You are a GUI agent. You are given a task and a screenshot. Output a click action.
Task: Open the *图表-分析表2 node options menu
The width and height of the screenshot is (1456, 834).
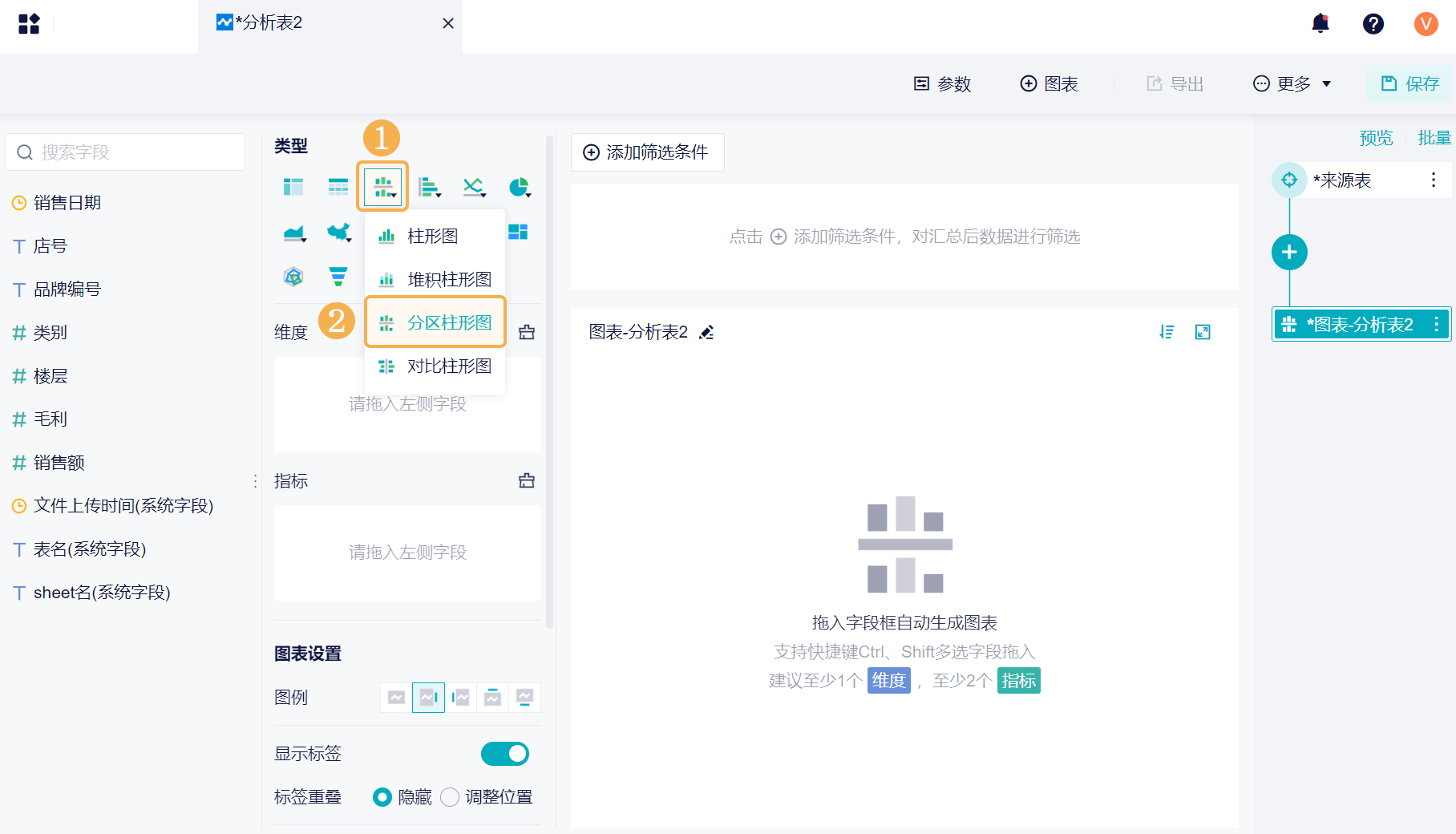click(1437, 324)
